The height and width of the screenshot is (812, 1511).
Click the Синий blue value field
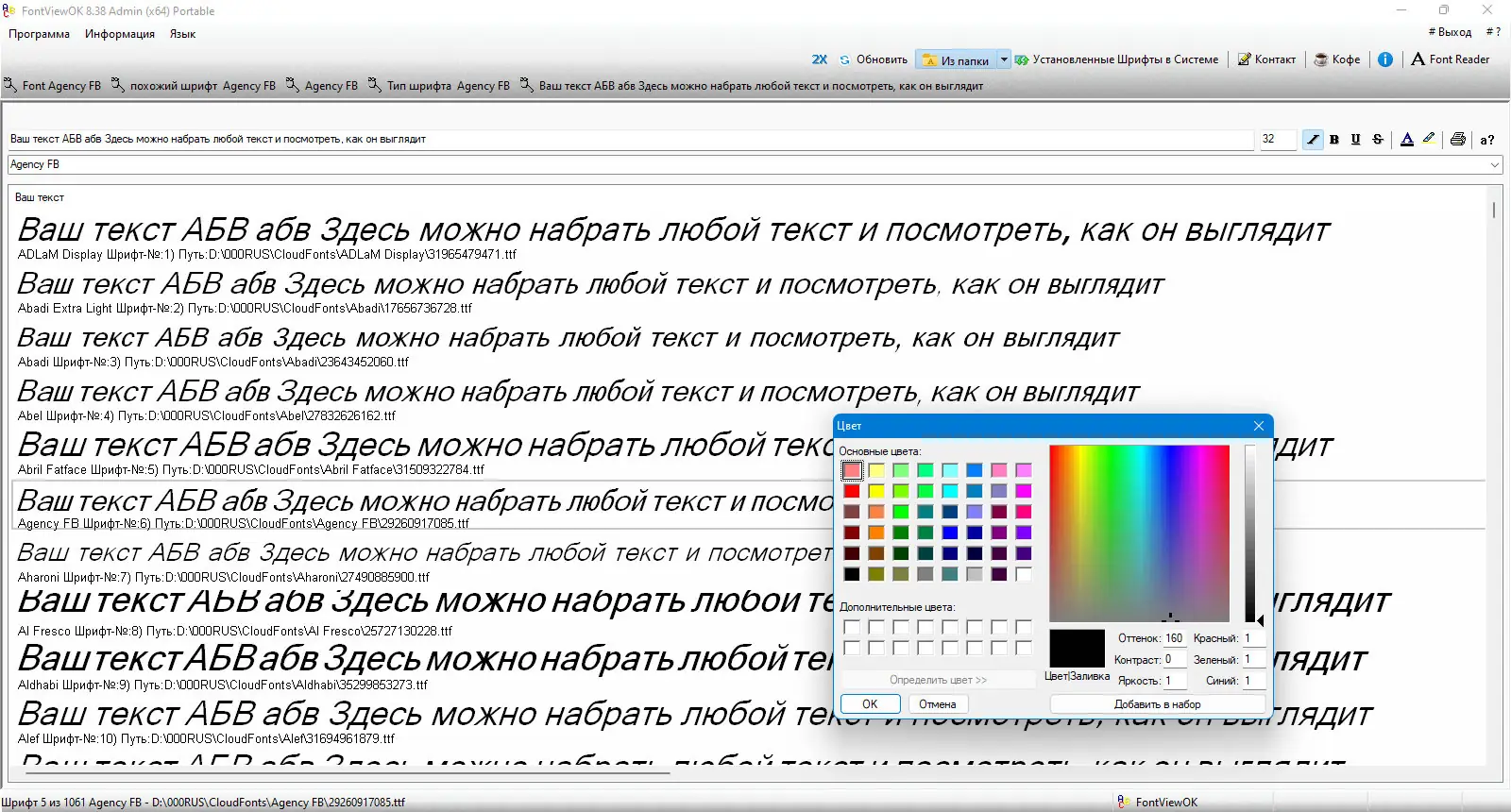point(1253,681)
